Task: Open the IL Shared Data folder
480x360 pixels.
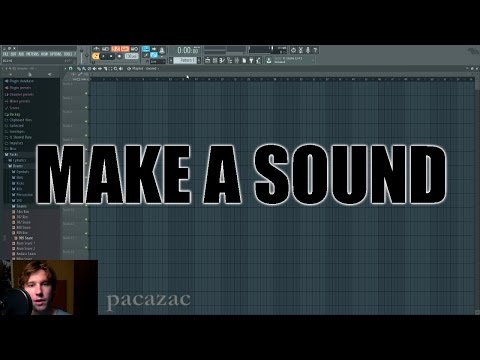Action: [18, 137]
